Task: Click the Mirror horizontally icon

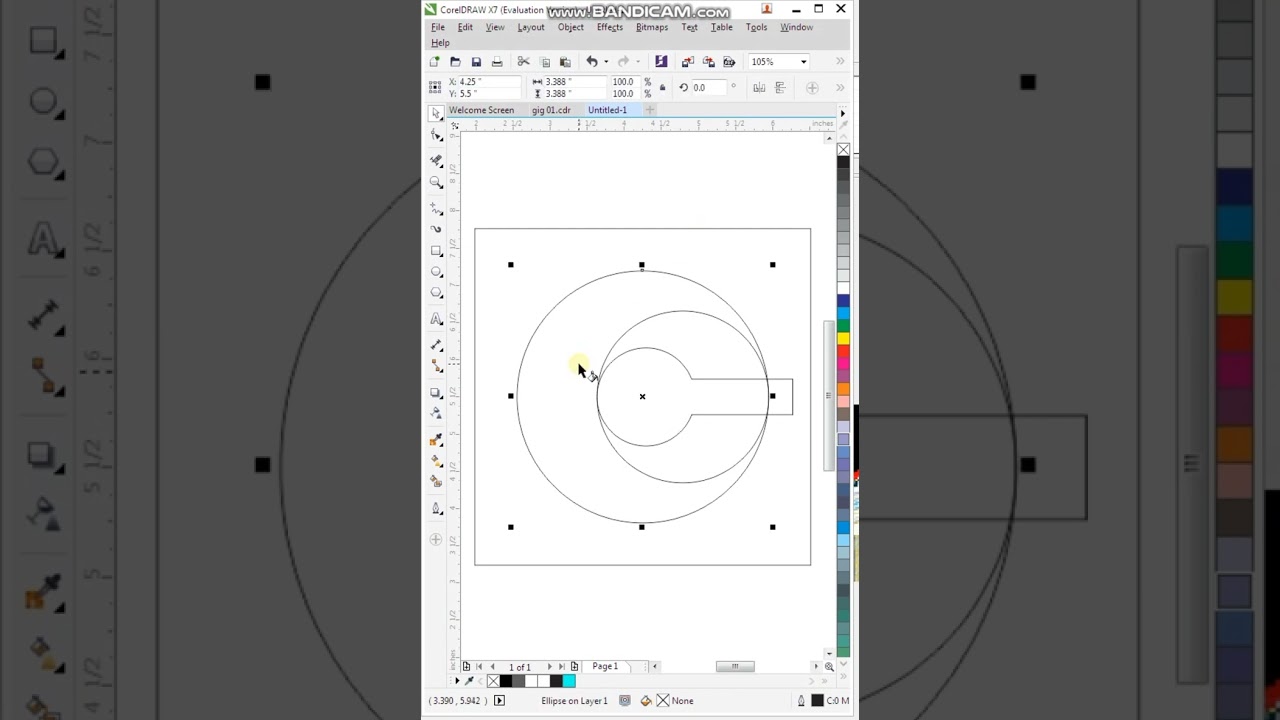Action: pos(760,88)
